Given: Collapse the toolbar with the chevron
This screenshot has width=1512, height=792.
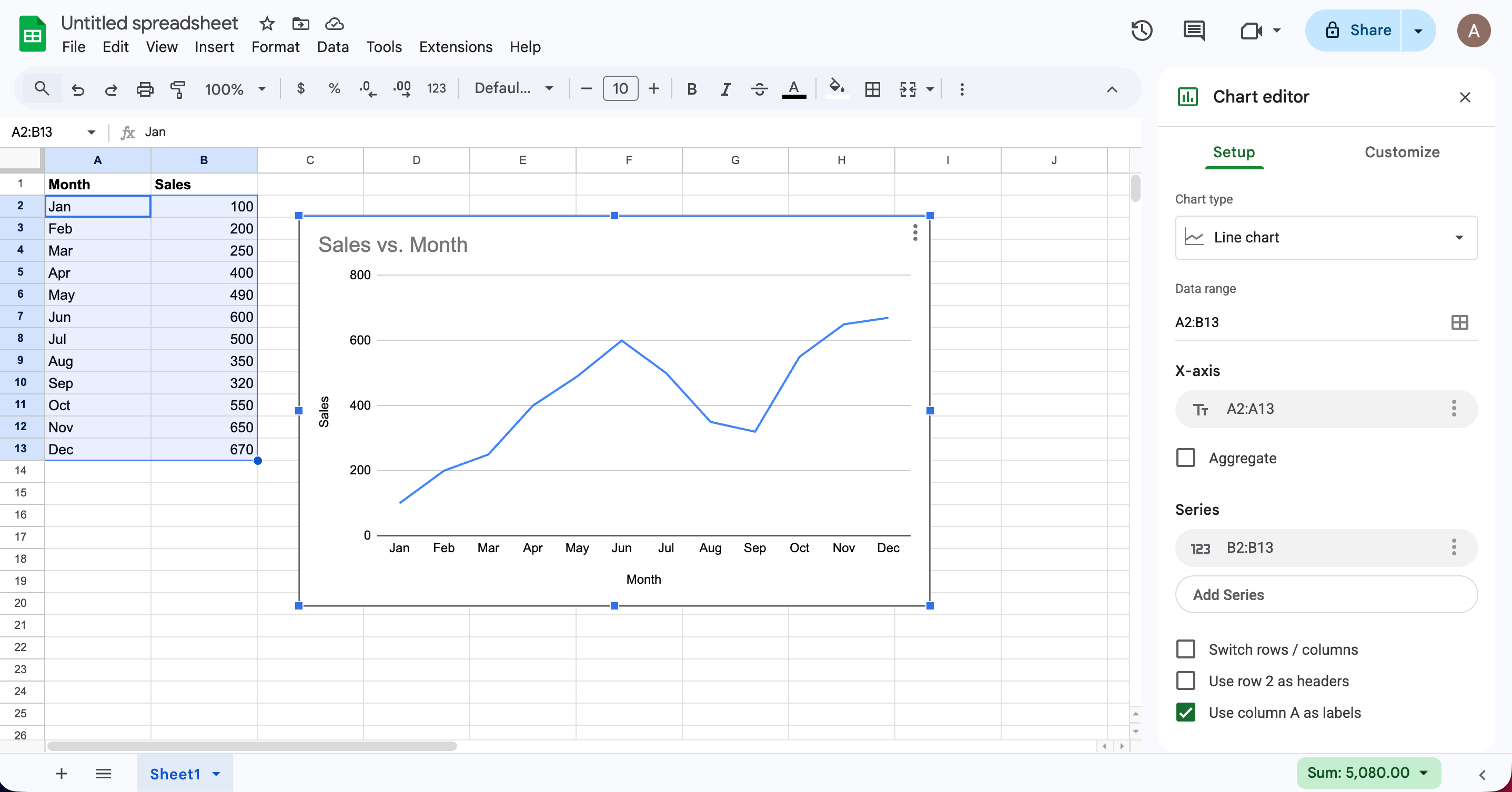Looking at the screenshot, I should pos(1112,89).
